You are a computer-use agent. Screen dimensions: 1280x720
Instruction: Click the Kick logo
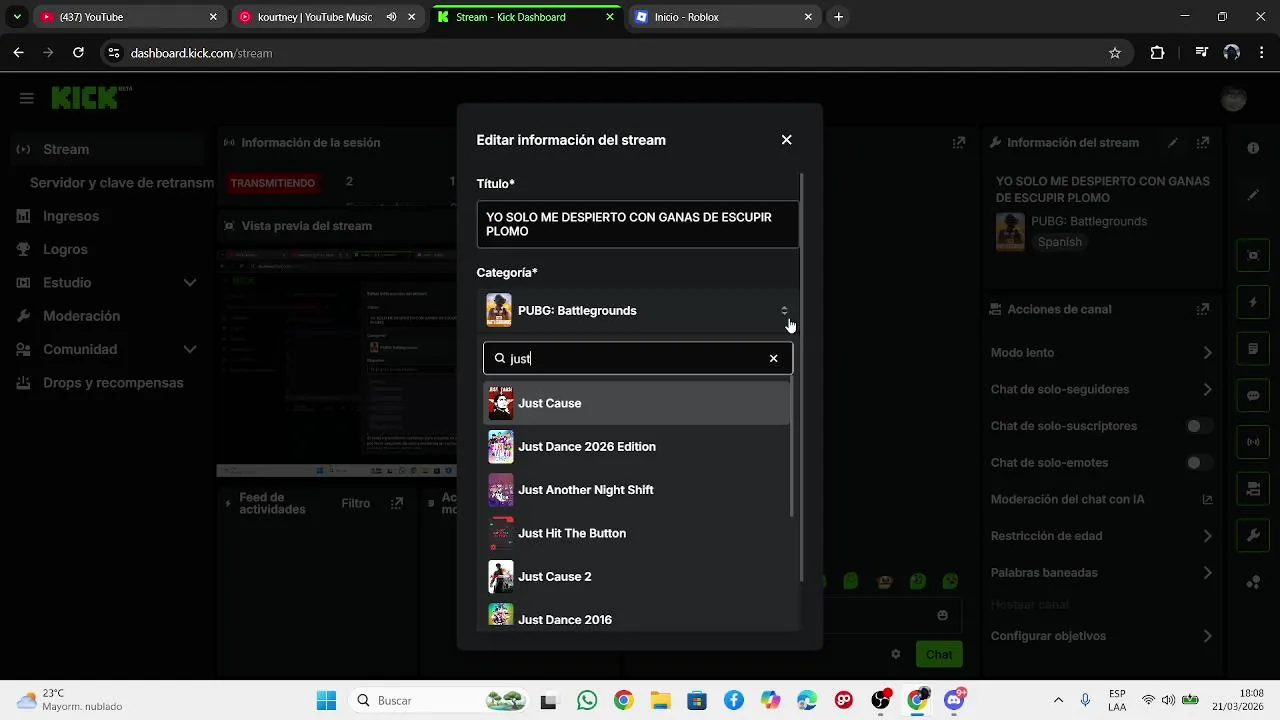tap(91, 97)
